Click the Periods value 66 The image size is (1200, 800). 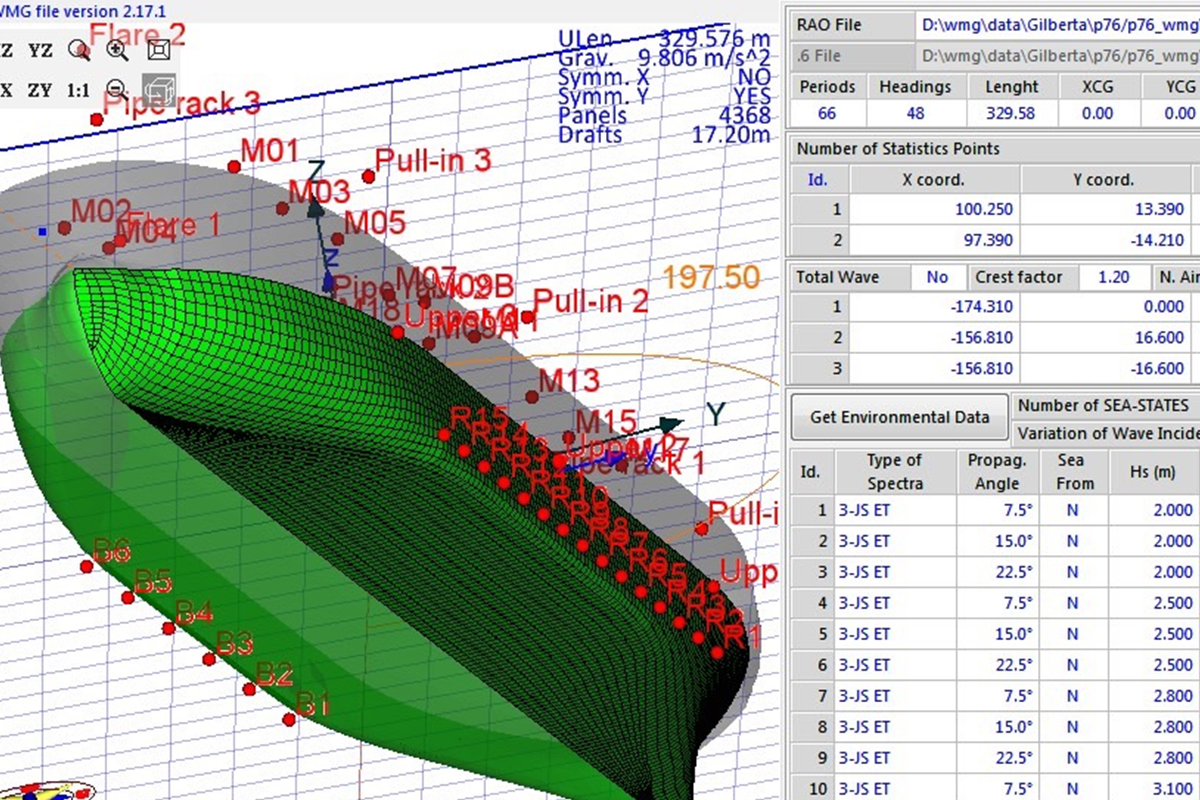coord(827,113)
